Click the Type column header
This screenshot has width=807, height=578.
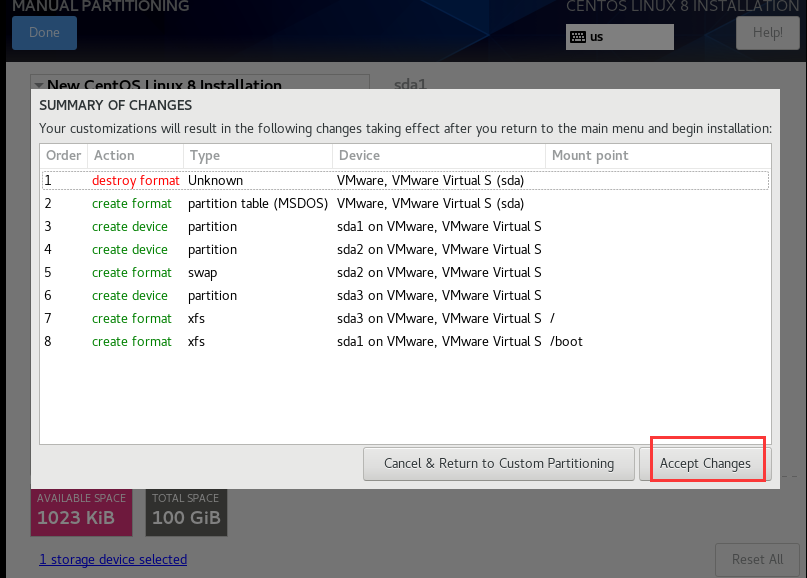tap(258, 155)
